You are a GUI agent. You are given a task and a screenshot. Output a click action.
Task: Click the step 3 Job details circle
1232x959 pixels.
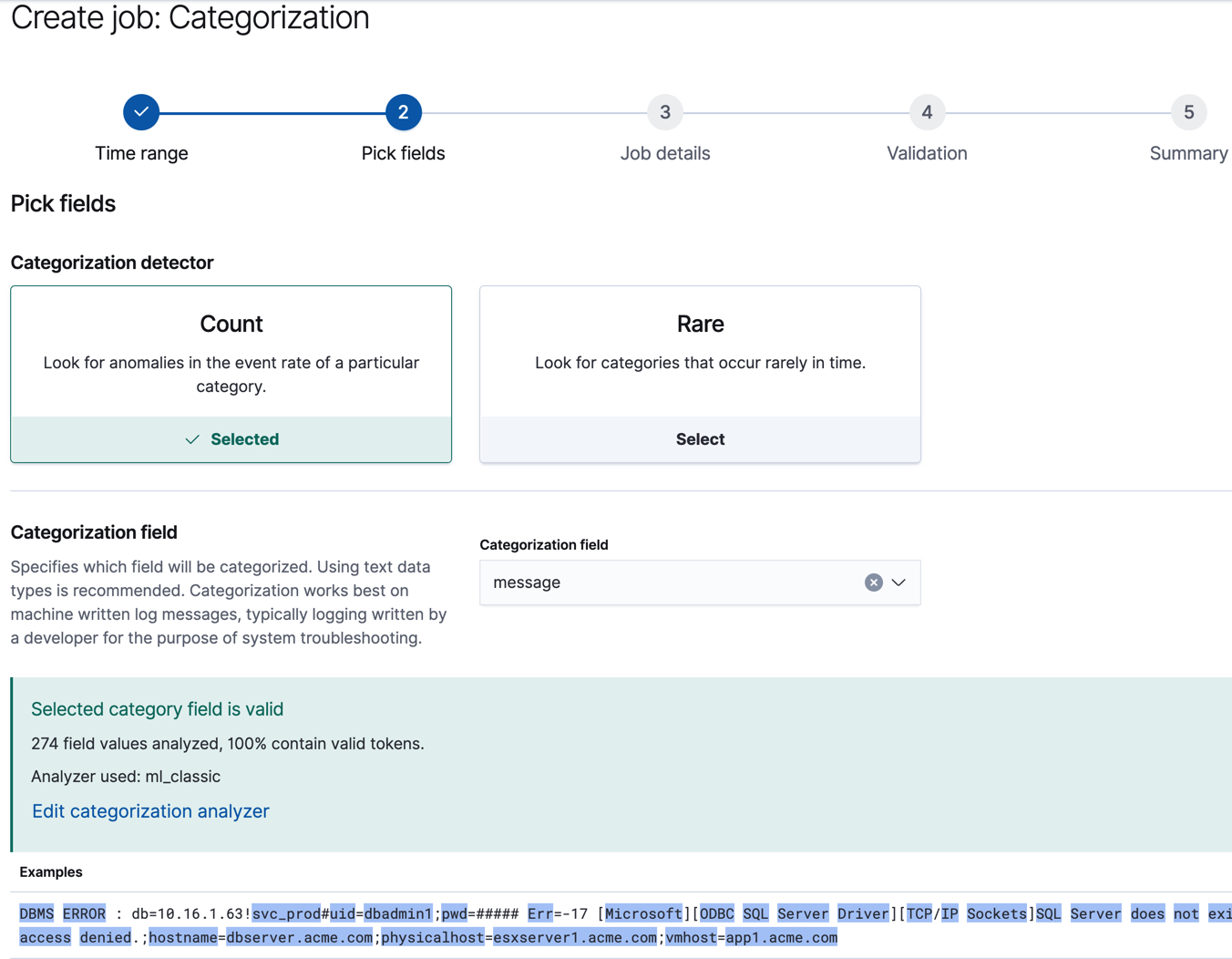pyautogui.click(x=664, y=111)
